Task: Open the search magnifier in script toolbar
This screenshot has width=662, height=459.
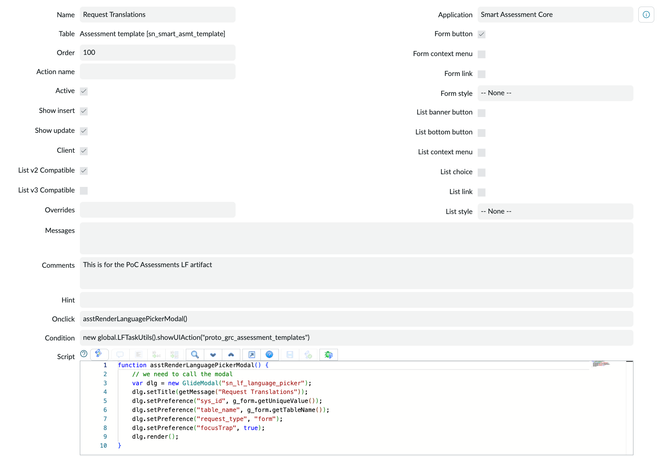Action: click(195, 355)
